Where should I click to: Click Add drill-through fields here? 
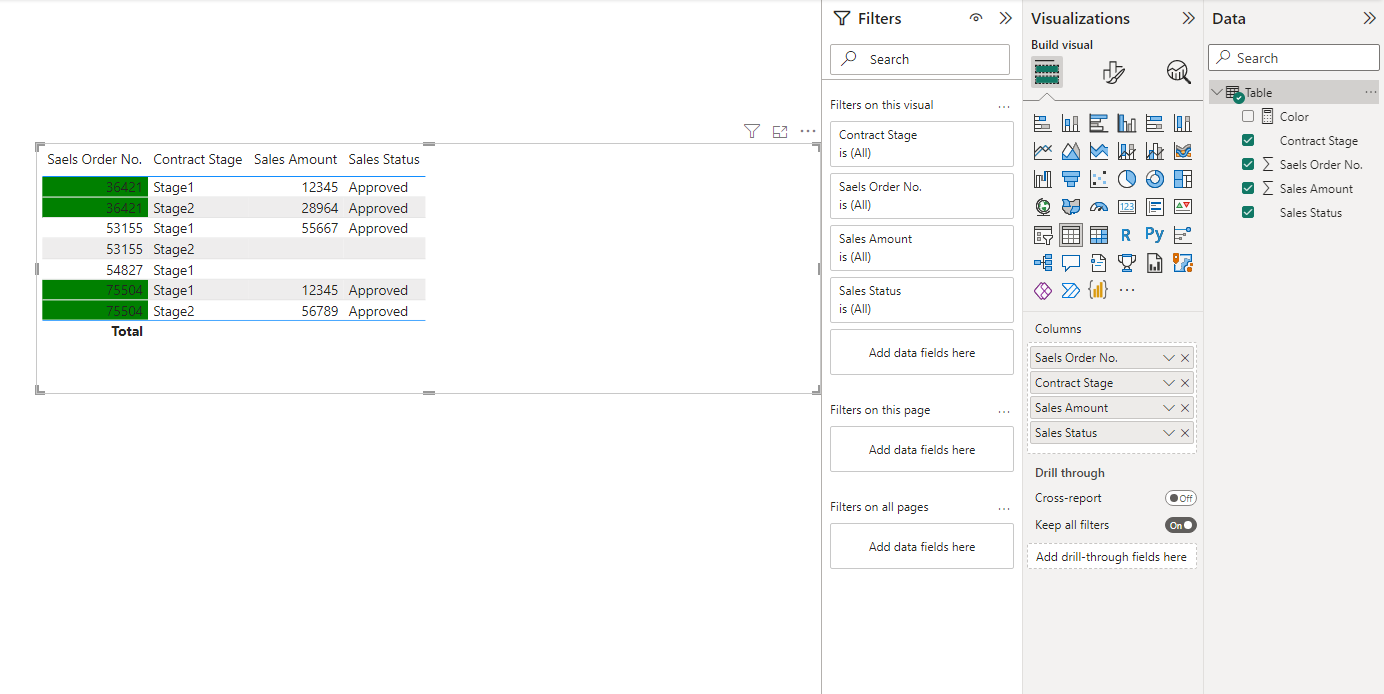tap(1111, 557)
